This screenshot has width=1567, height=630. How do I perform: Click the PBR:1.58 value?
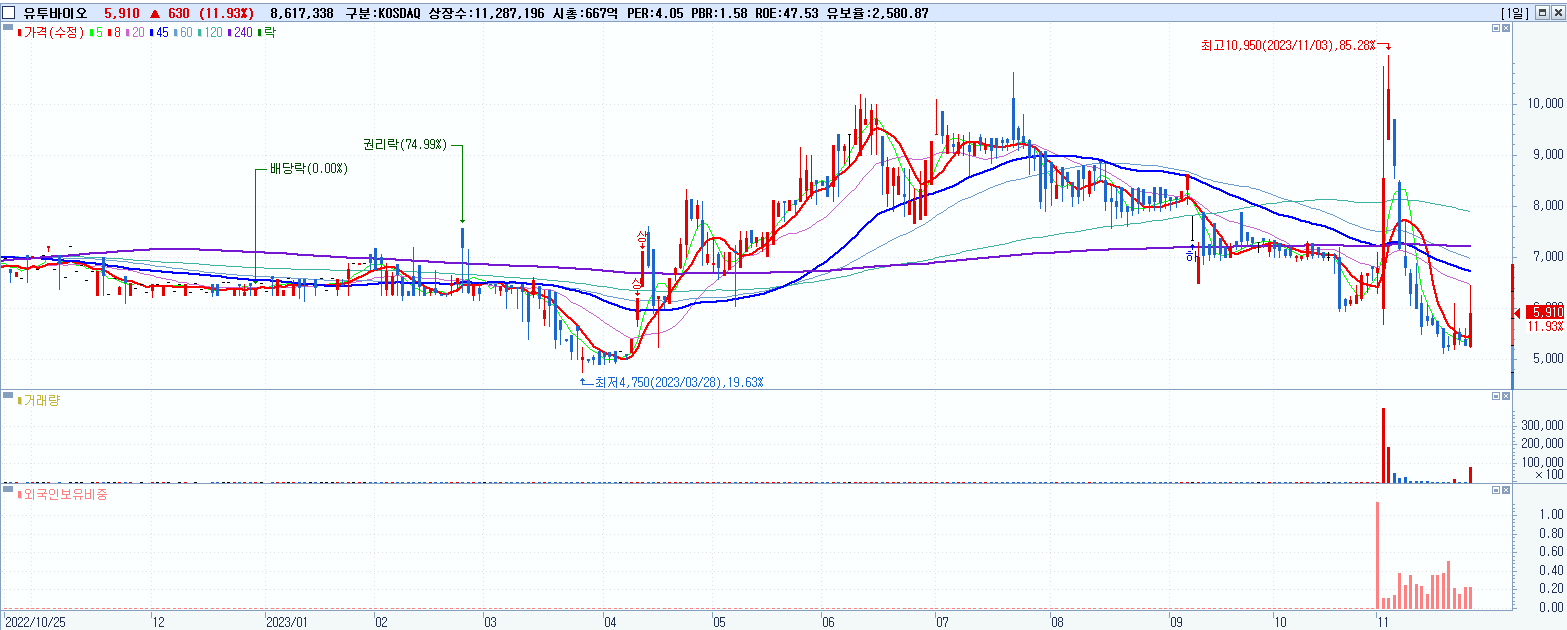[x=720, y=13]
